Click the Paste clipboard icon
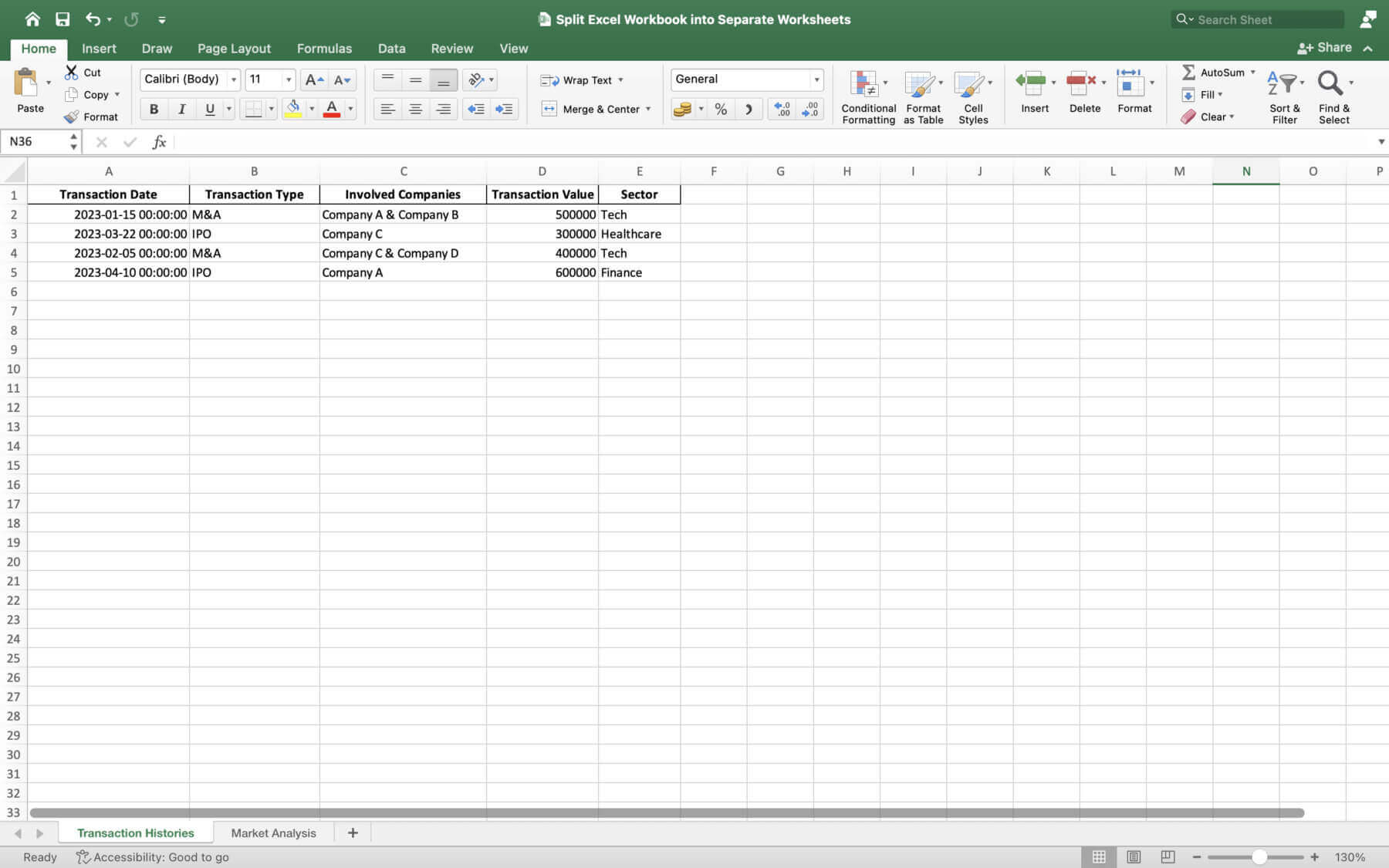Image resolution: width=1389 pixels, height=868 pixels. 25,83
